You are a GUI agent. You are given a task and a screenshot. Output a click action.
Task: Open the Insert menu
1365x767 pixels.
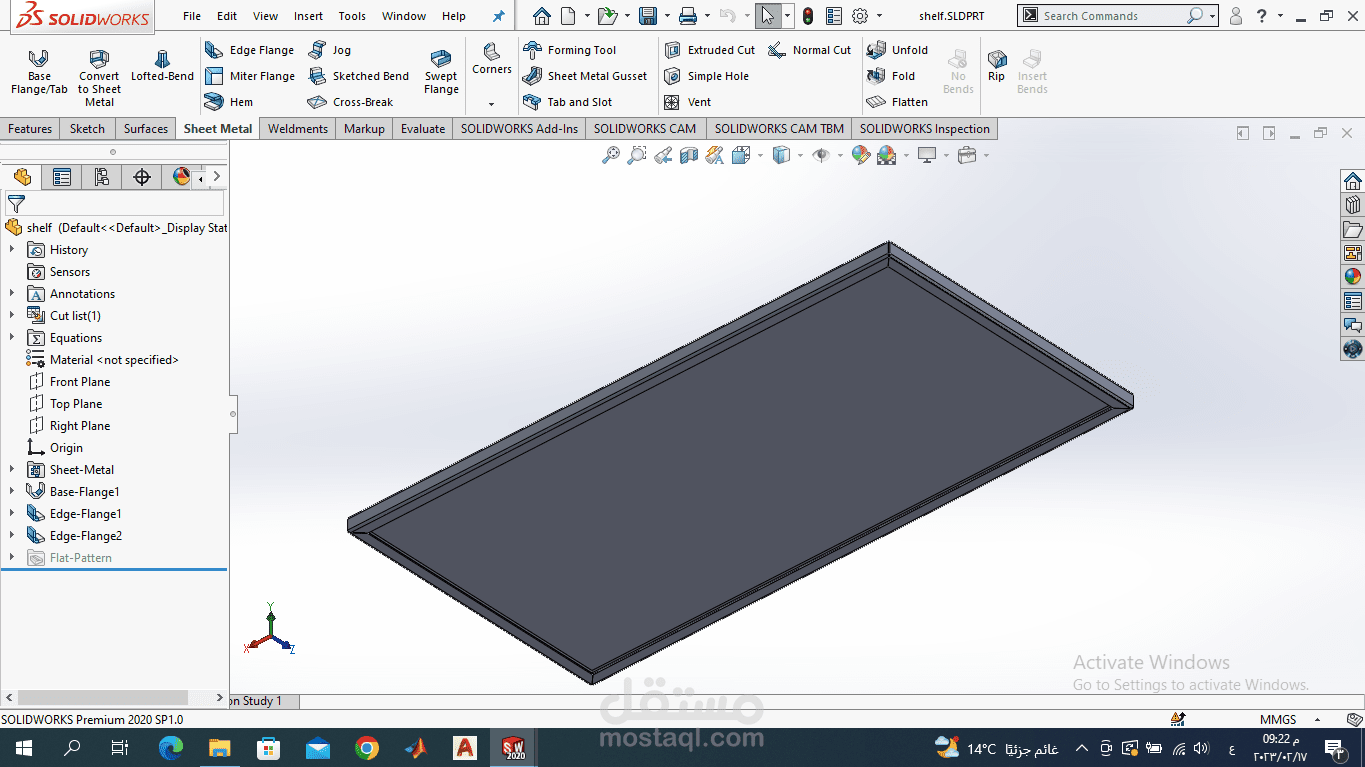308,16
